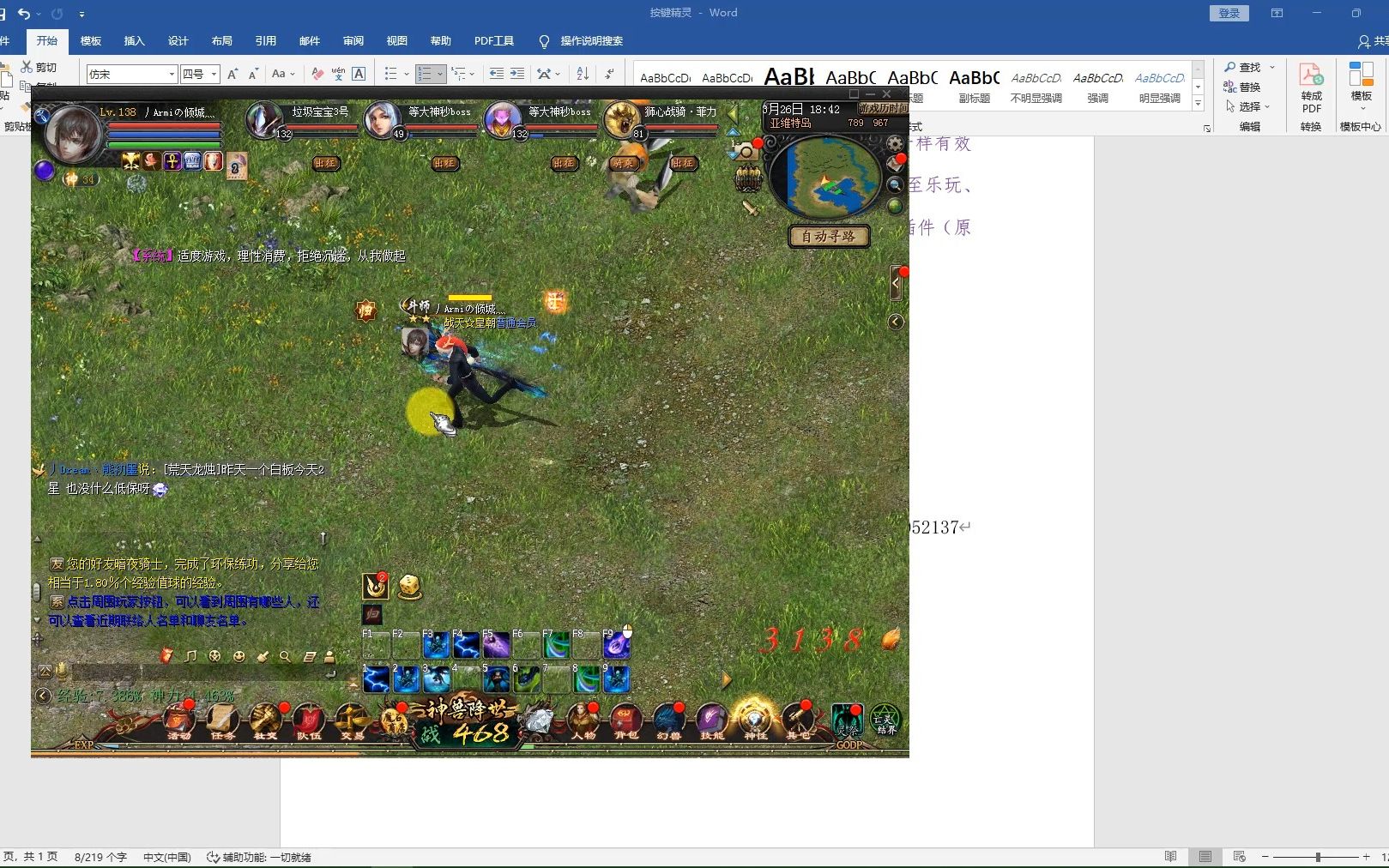
Task: Toggle the 骑乘 mount button under 狮心战骑
Action: (623, 163)
